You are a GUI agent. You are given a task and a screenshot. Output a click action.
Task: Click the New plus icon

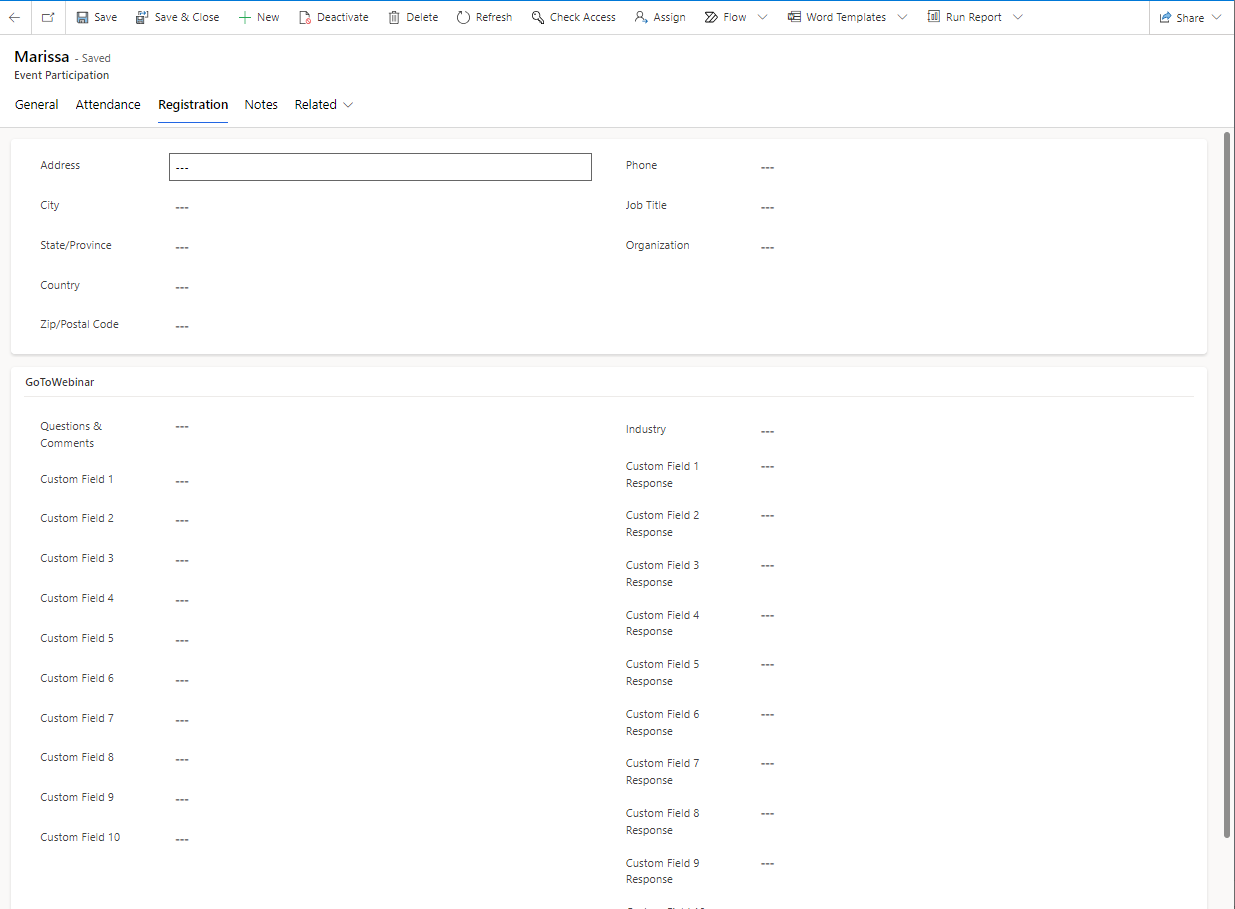pyautogui.click(x=244, y=17)
